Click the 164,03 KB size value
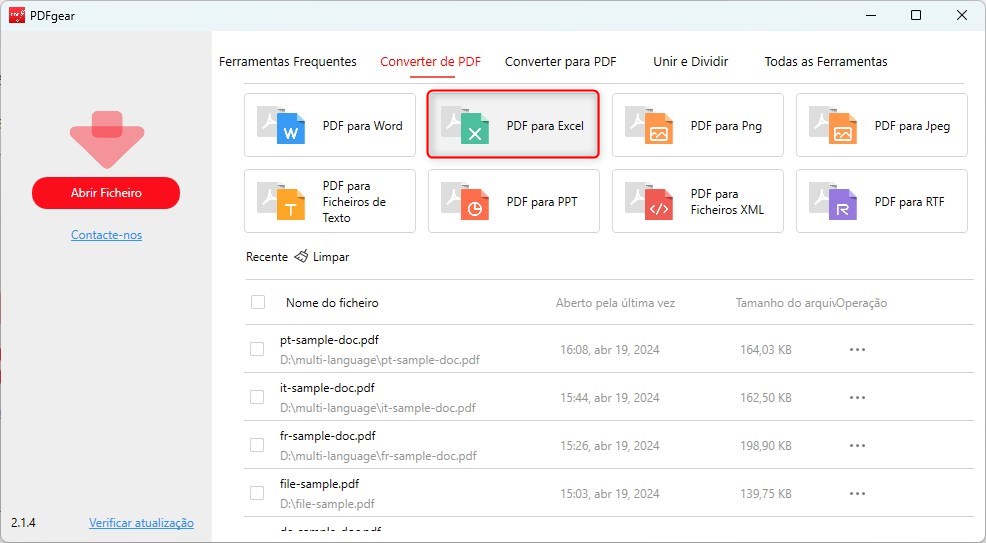Image resolution: width=986 pixels, height=543 pixels. 765,349
